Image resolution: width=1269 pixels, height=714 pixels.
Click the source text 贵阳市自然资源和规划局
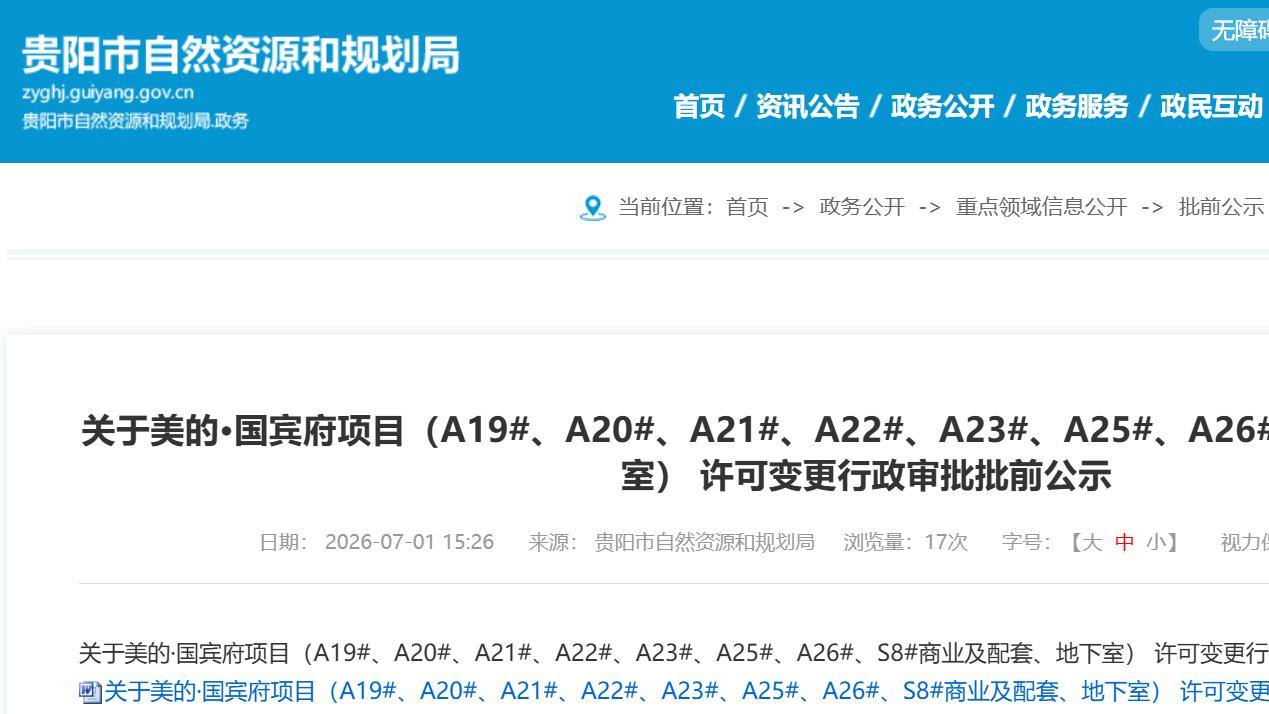pos(704,542)
